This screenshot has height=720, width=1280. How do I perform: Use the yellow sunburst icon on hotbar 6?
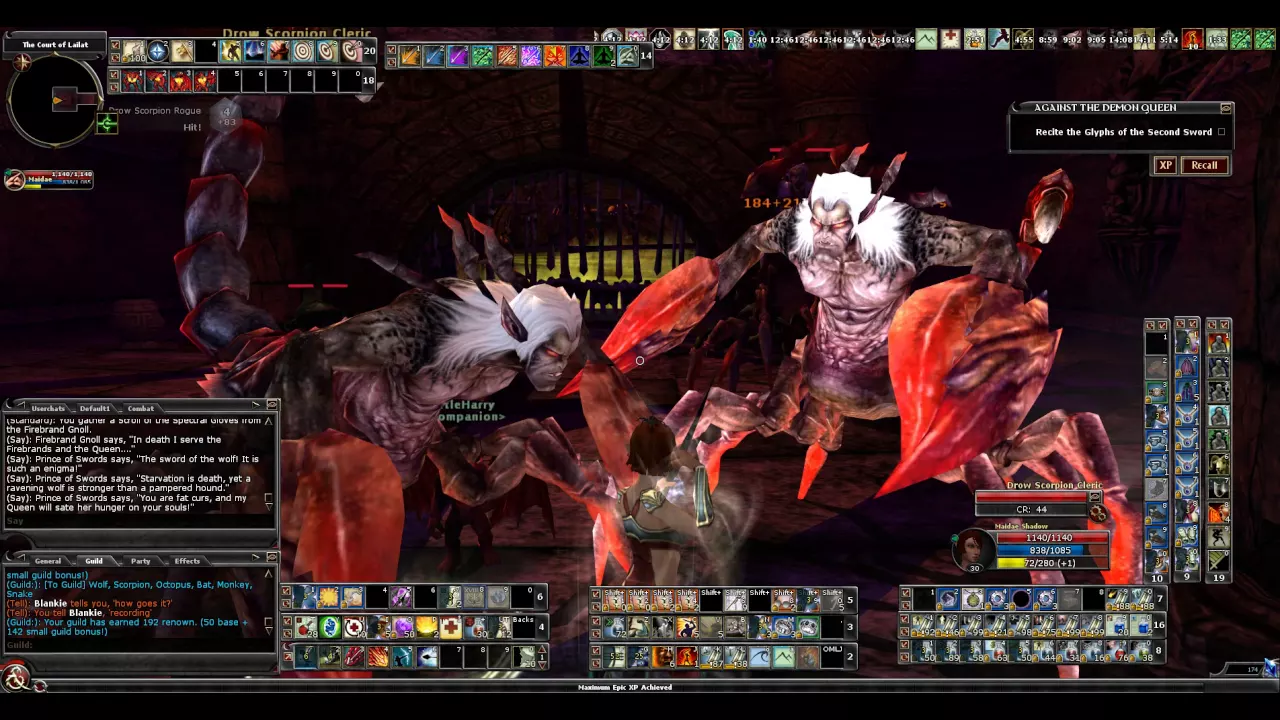tap(328, 596)
